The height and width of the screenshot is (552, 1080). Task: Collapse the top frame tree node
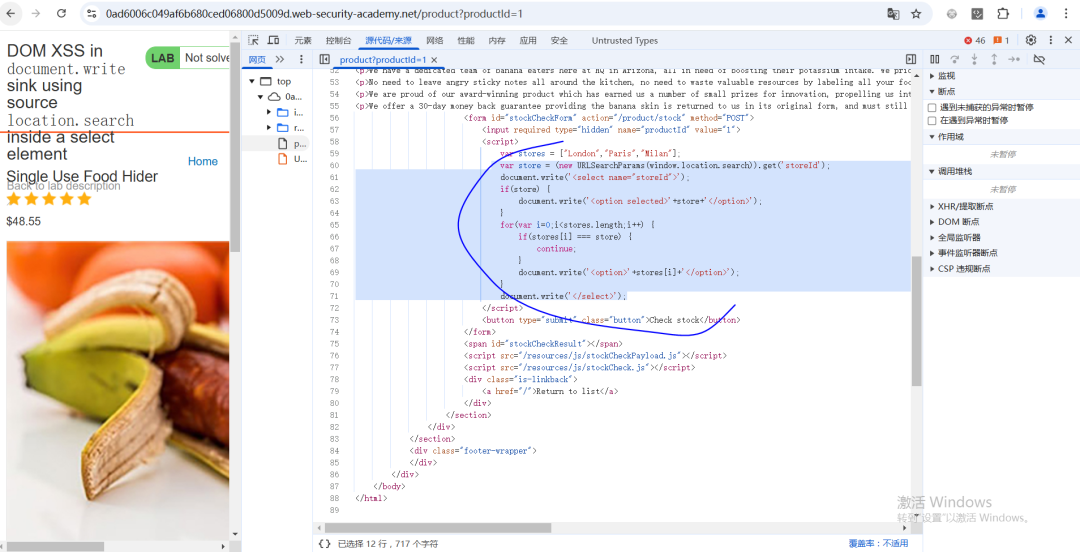252,81
